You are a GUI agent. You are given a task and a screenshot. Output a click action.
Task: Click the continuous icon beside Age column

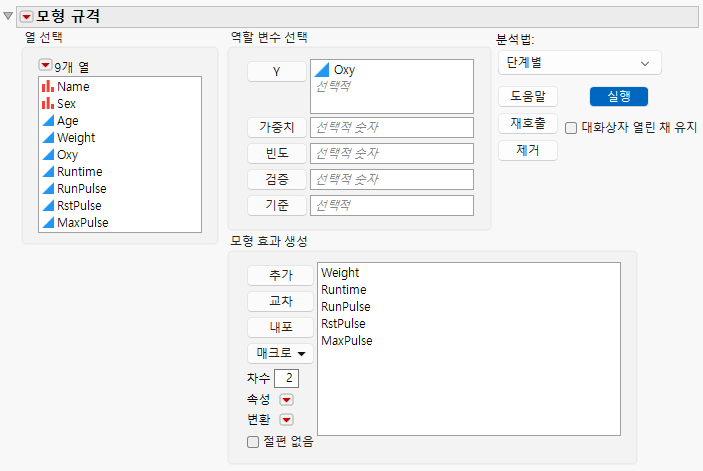click(x=48, y=121)
